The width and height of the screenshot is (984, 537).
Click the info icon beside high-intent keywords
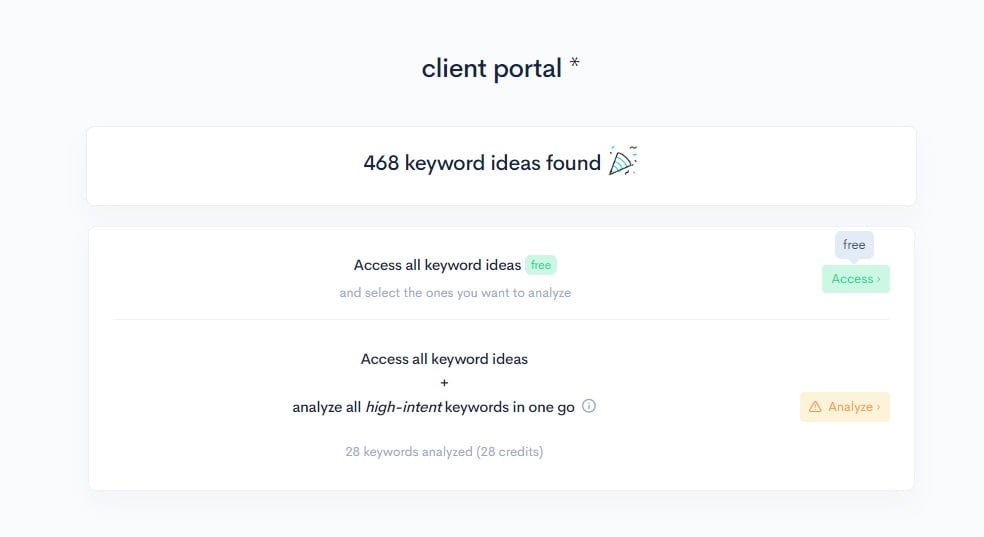pos(589,406)
